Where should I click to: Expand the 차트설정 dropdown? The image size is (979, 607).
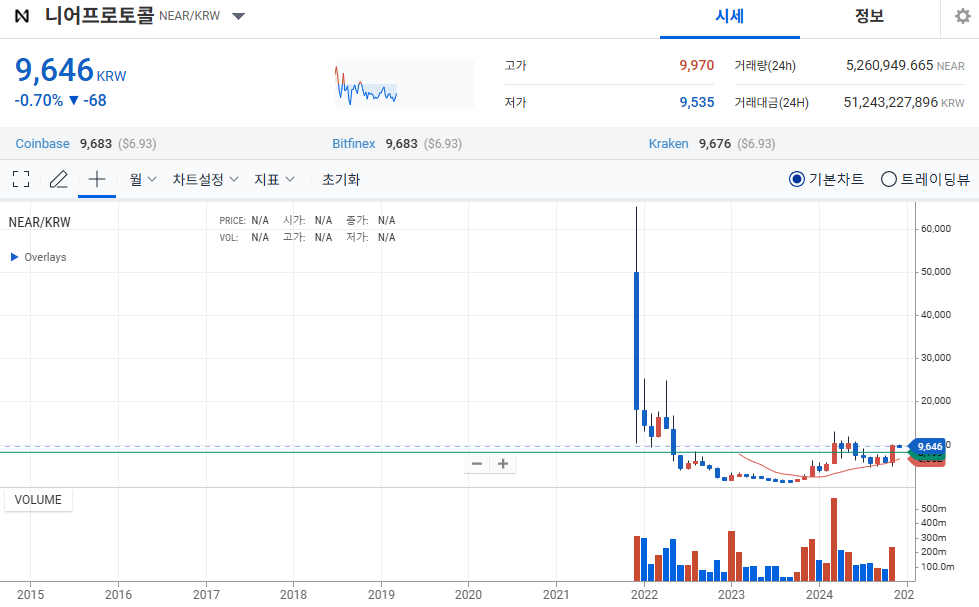pyautogui.click(x=205, y=180)
